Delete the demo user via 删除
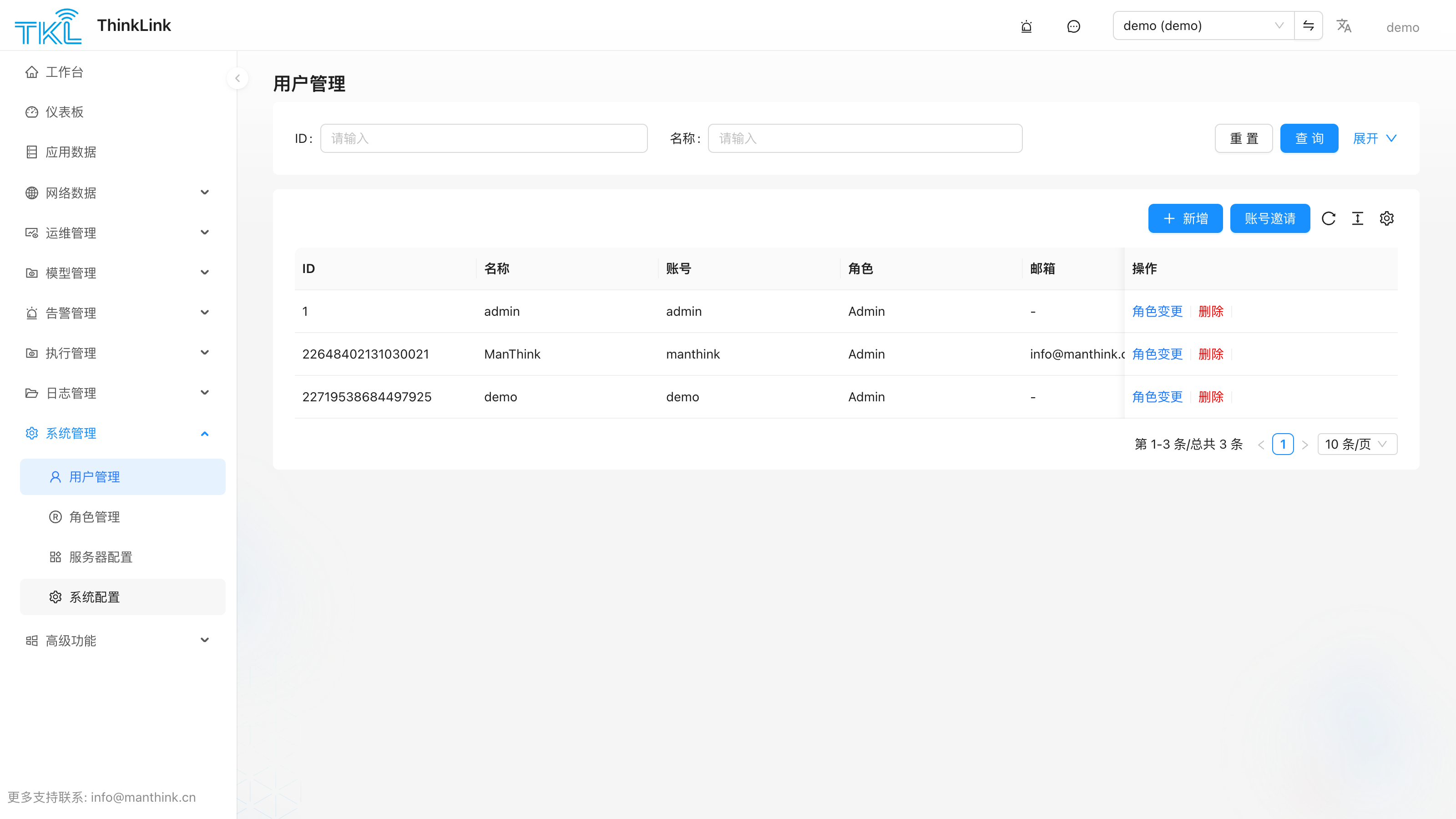 coord(1211,397)
